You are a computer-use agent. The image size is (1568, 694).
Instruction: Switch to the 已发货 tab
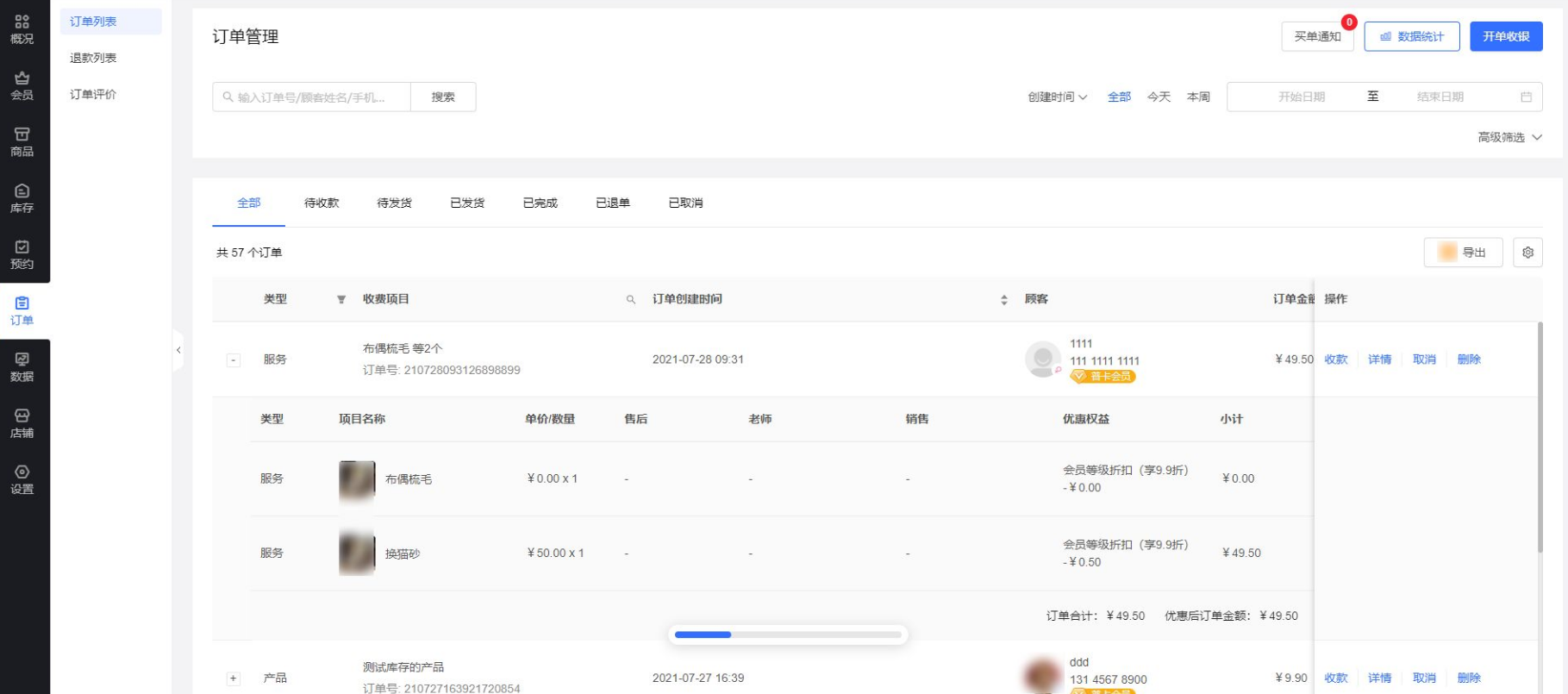[x=467, y=203]
